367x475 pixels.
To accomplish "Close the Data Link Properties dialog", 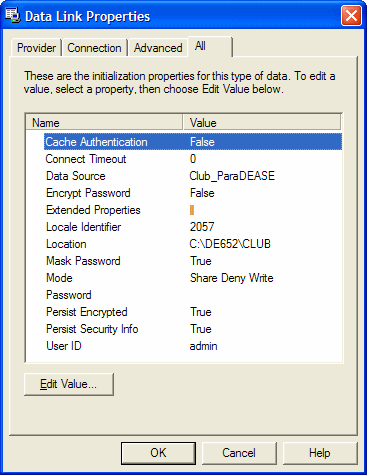I will (351, 16).
